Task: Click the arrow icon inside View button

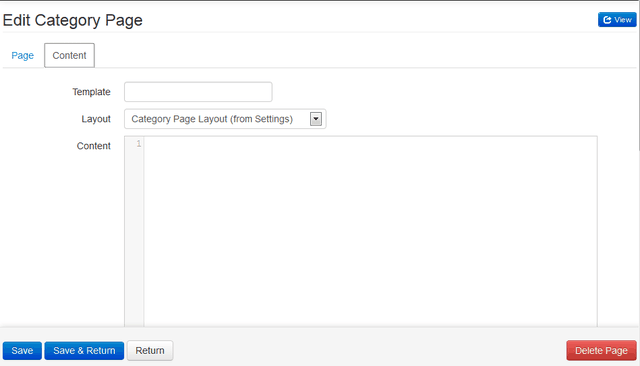Action: [607, 20]
